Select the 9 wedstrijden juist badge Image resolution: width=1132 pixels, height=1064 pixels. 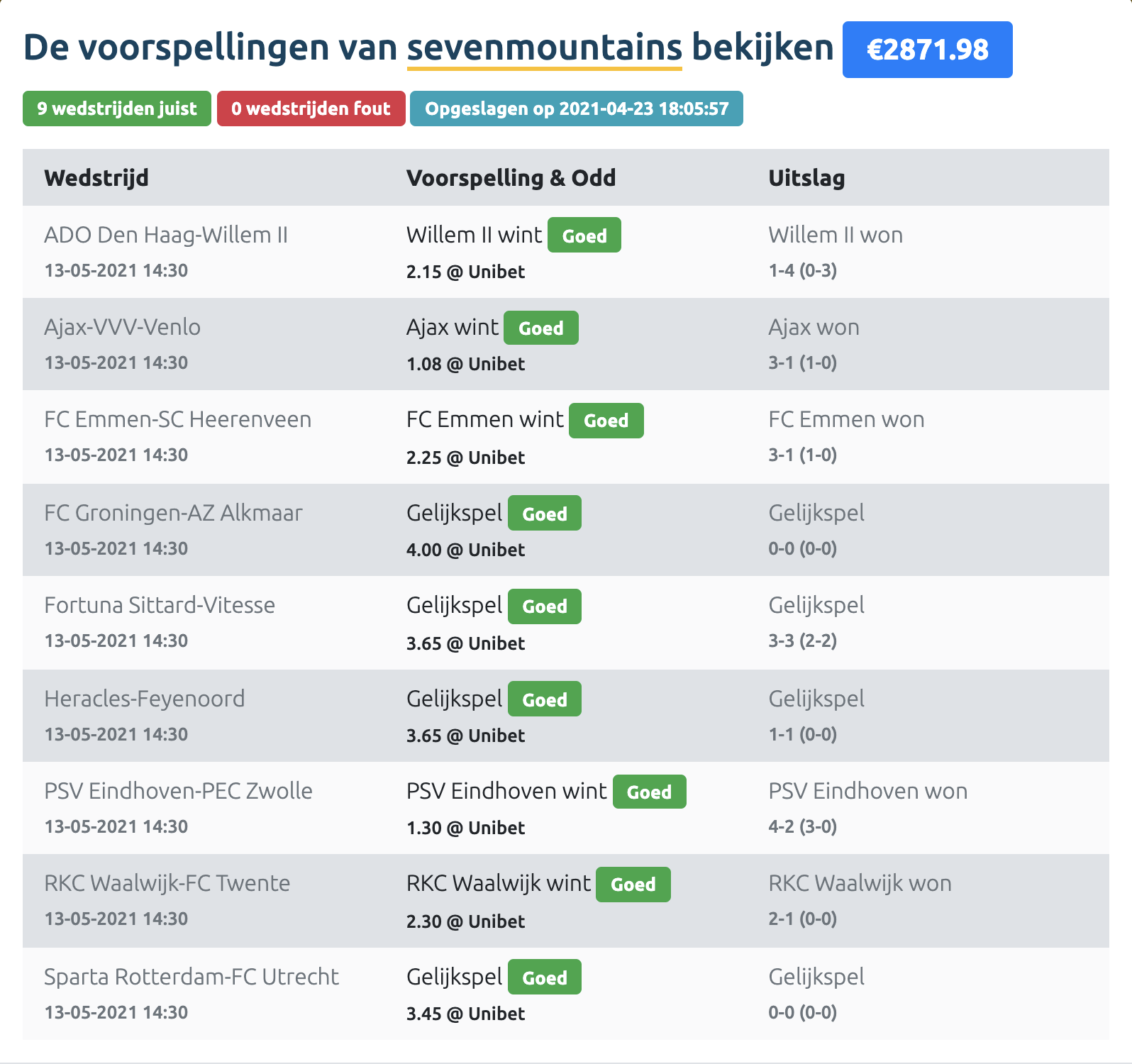[x=117, y=109]
